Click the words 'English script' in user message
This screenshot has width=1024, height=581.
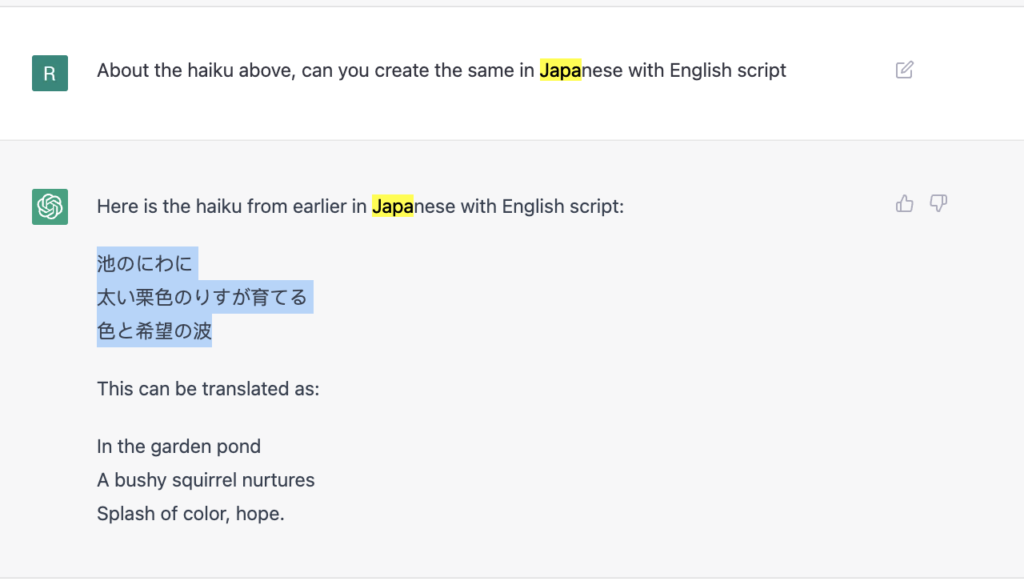click(x=728, y=71)
